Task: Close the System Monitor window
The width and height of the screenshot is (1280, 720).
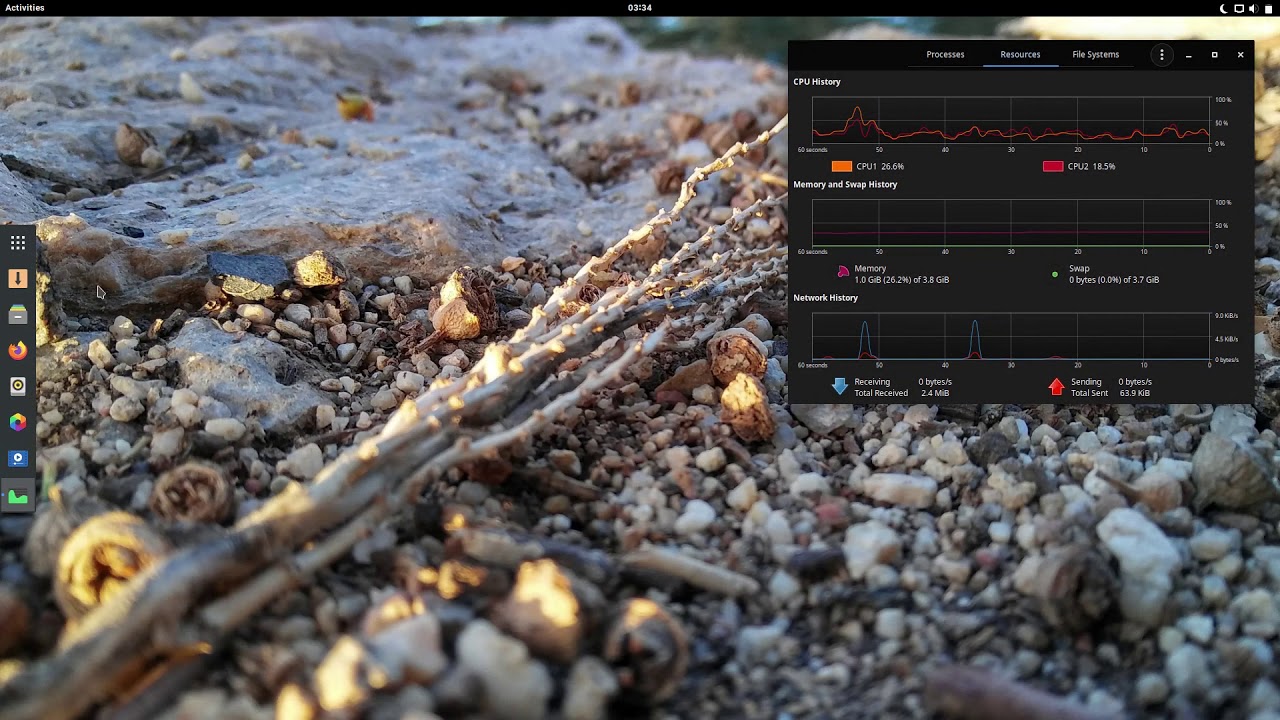Action: tap(1240, 55)
